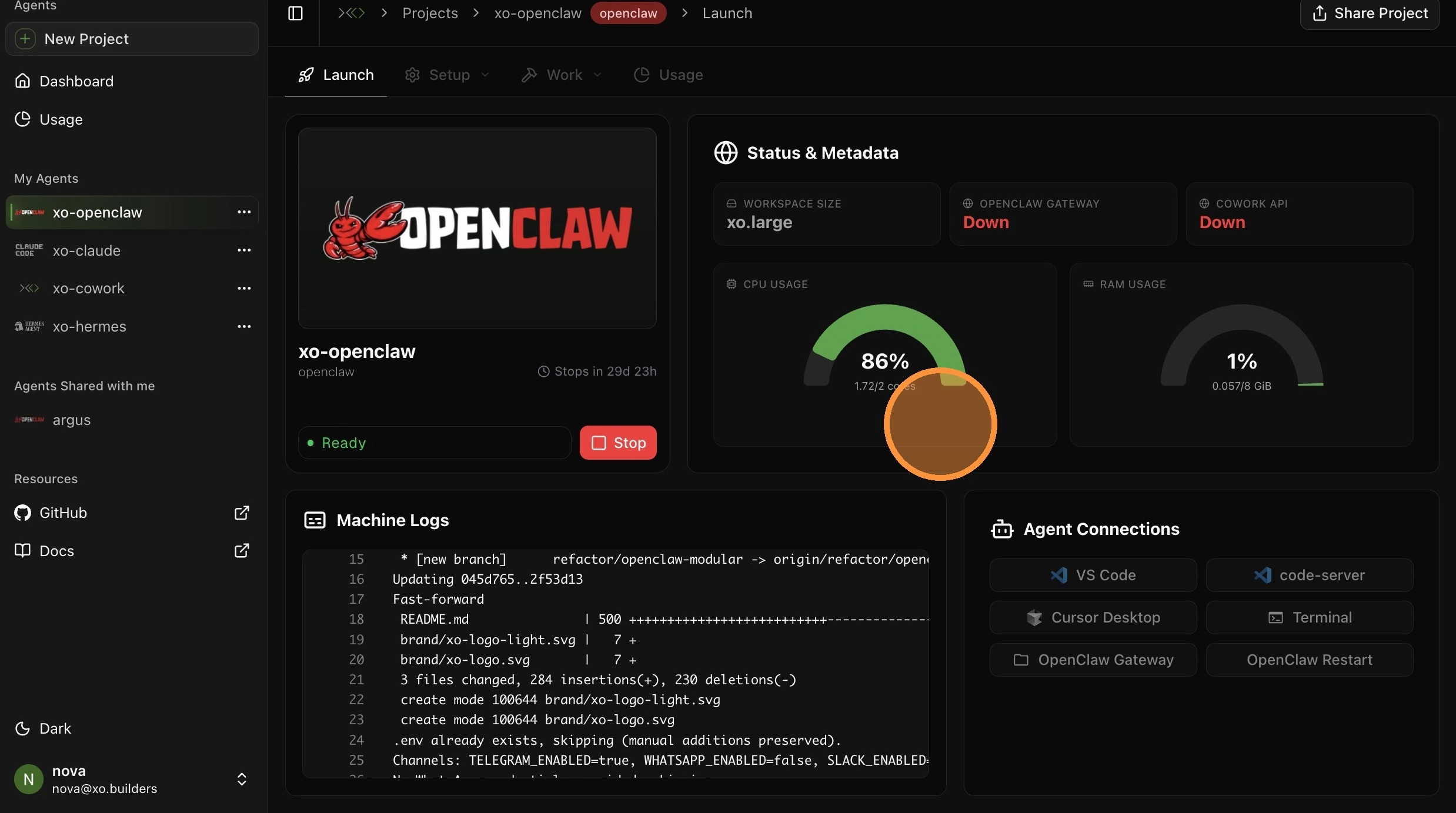Viewport: 1456px width, 813px height.
Task: Open the Setup tab
Action: coord(448,75)
